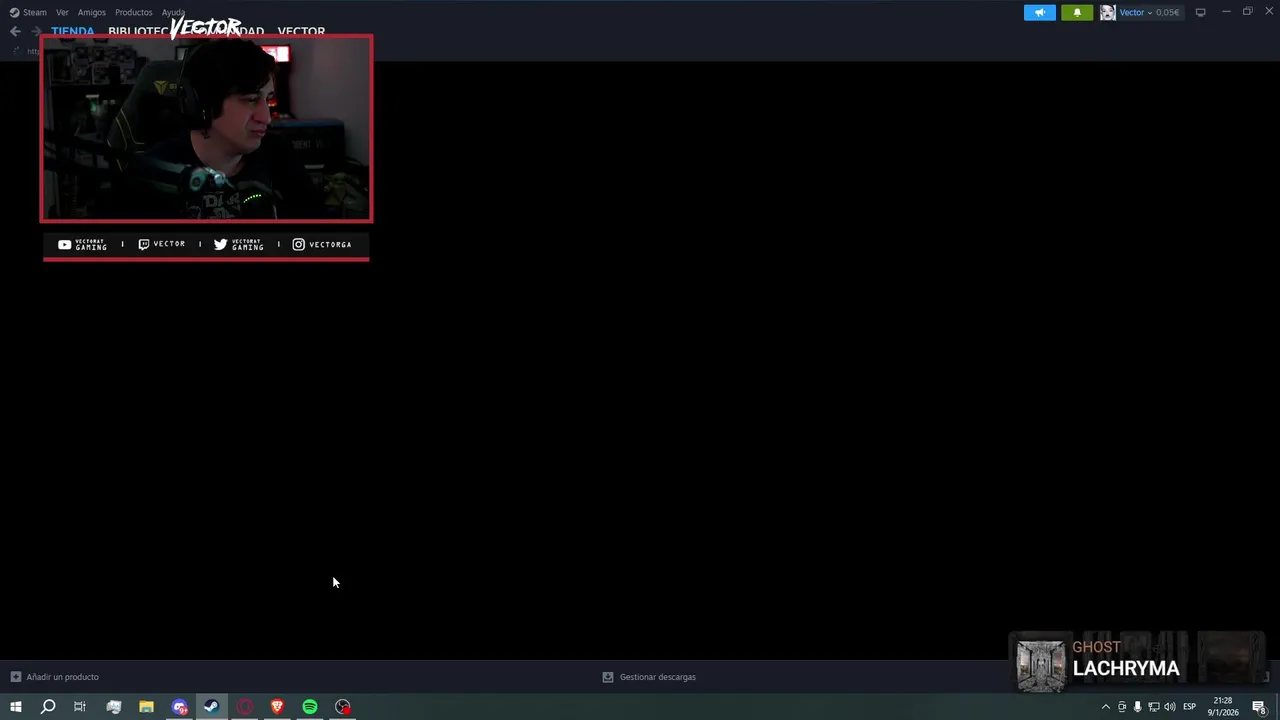Open Spotify from taskbar
Viewport: 1280px width, 720px height.
310,707
